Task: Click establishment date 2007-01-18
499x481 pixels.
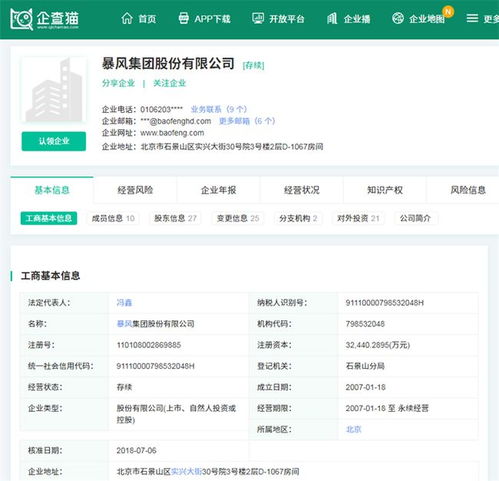Action: (x=365, y=387)
